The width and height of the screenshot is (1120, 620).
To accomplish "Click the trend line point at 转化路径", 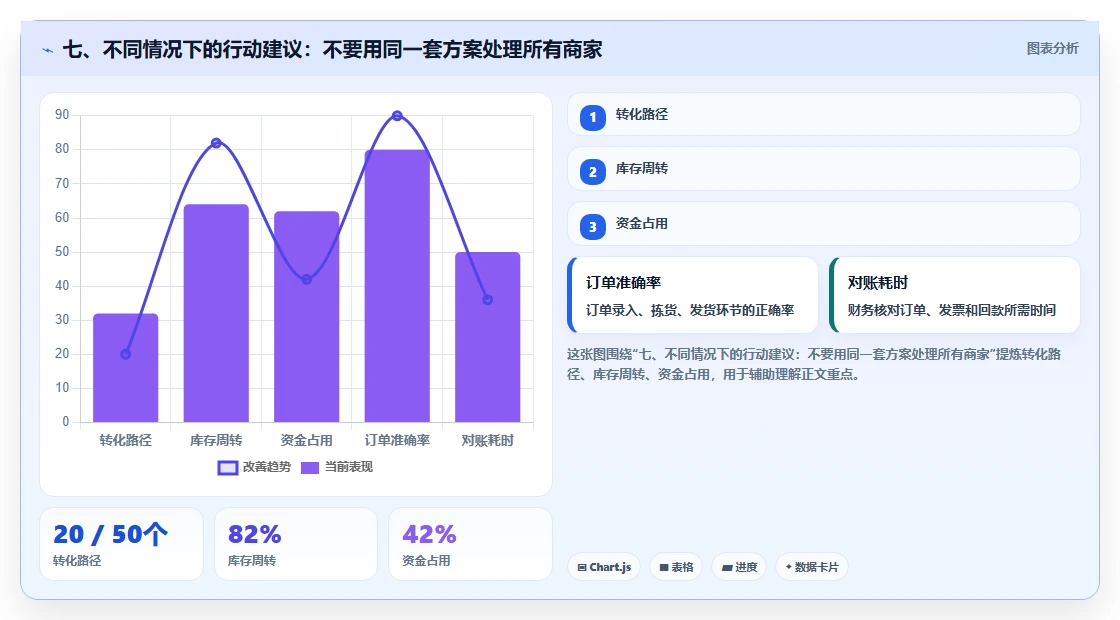I will coord(126,354).
